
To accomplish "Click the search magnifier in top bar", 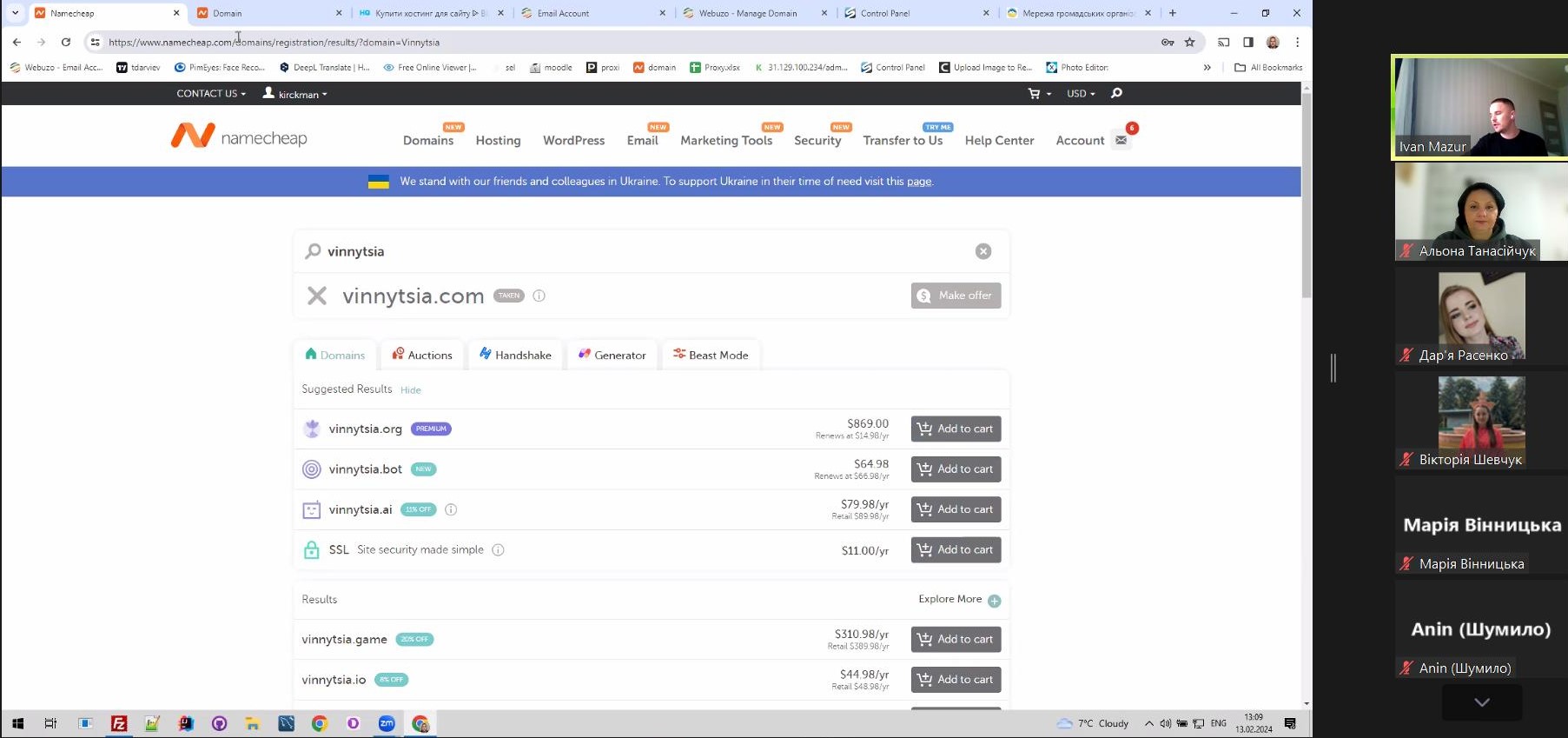I will coord(1116,94).
